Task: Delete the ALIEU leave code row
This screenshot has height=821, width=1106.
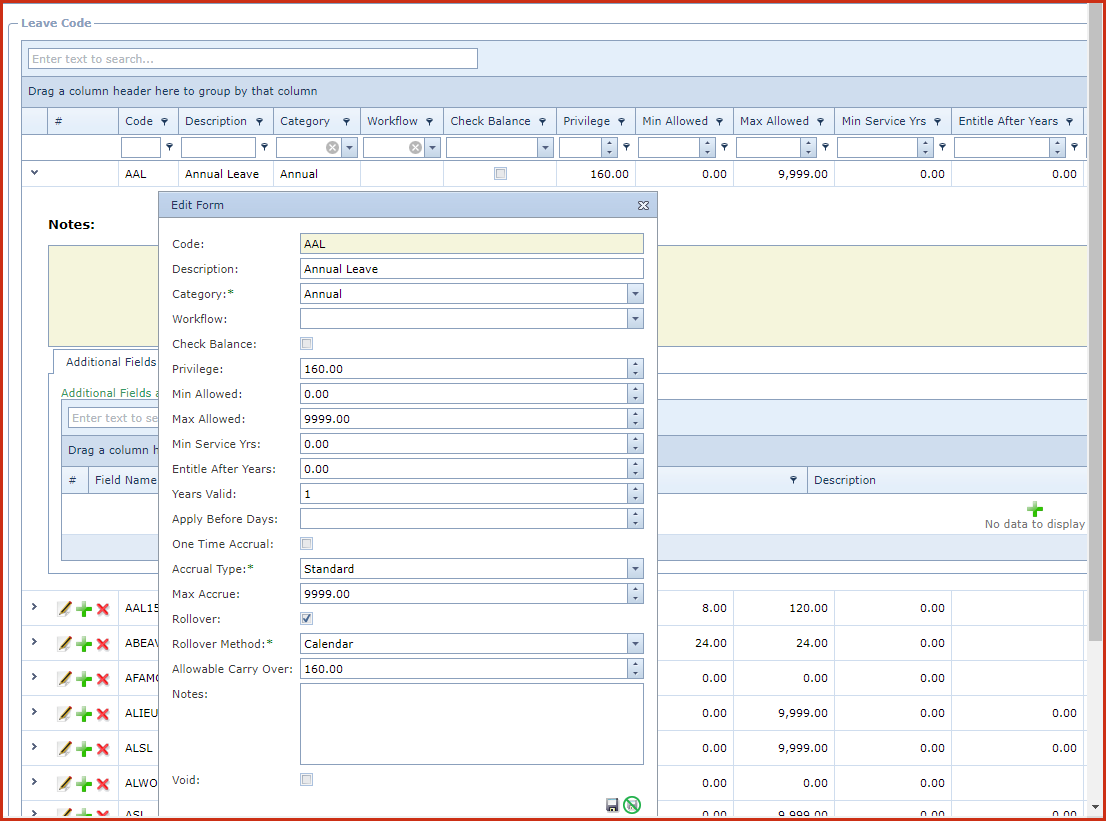Action: pos(103,714)
